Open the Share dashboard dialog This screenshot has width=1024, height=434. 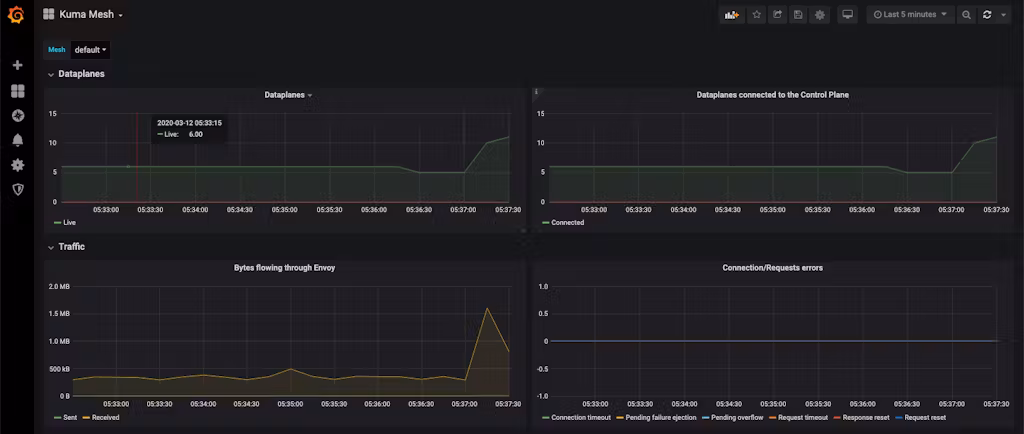pos(777,15)
